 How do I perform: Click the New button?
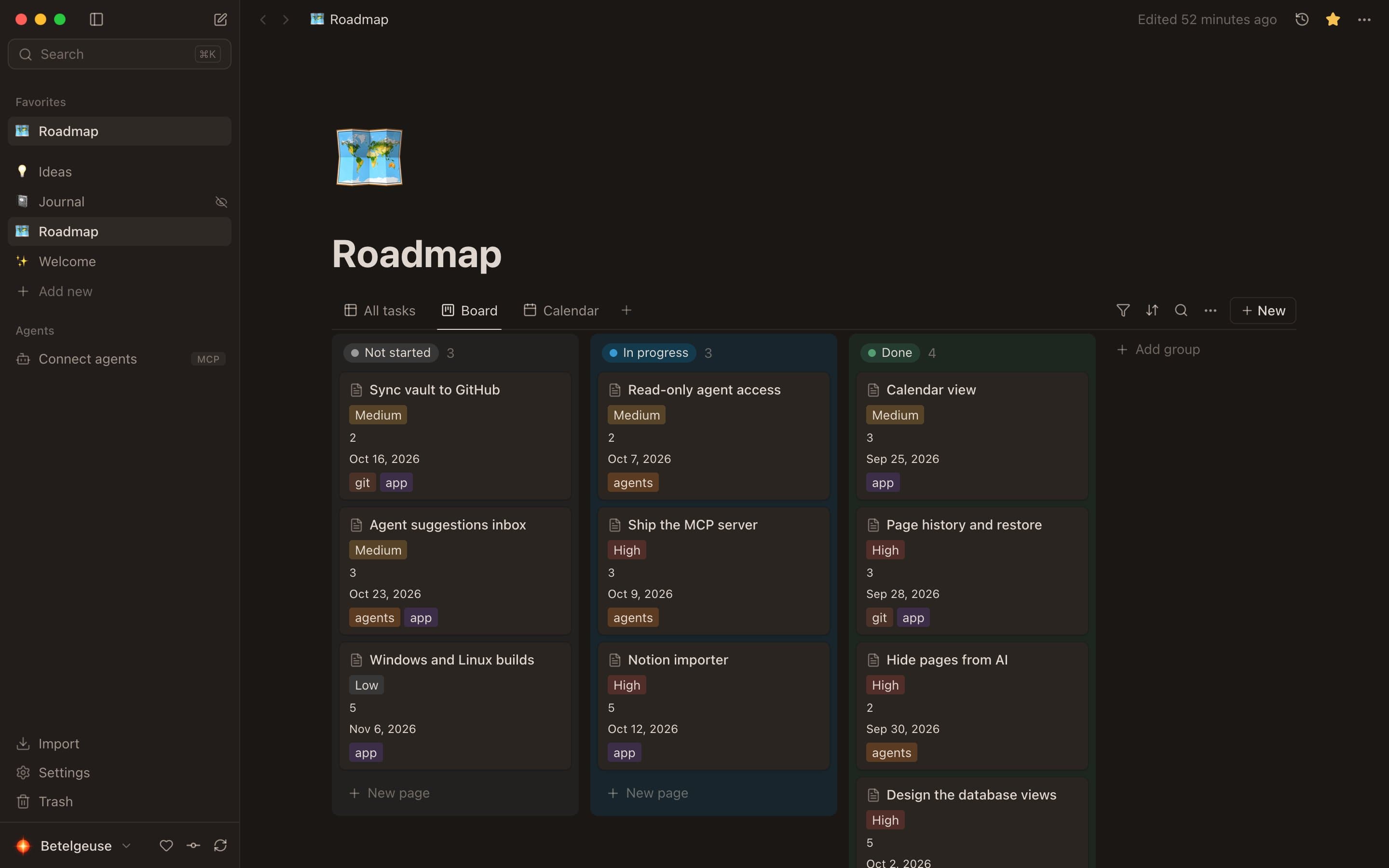point(1263,311)
